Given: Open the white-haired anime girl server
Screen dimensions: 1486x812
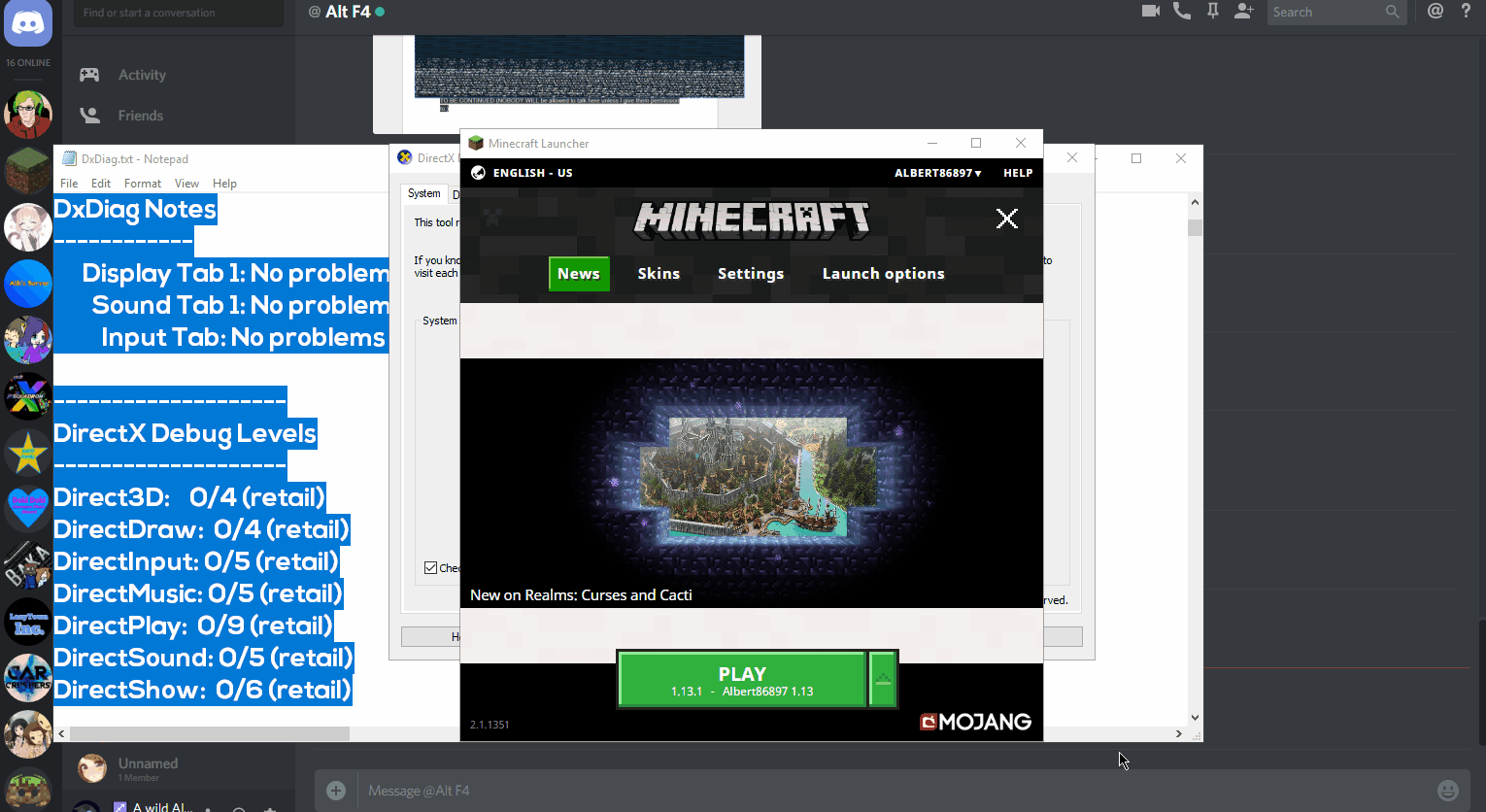Looking at the screenshot, I should point(28,227).
